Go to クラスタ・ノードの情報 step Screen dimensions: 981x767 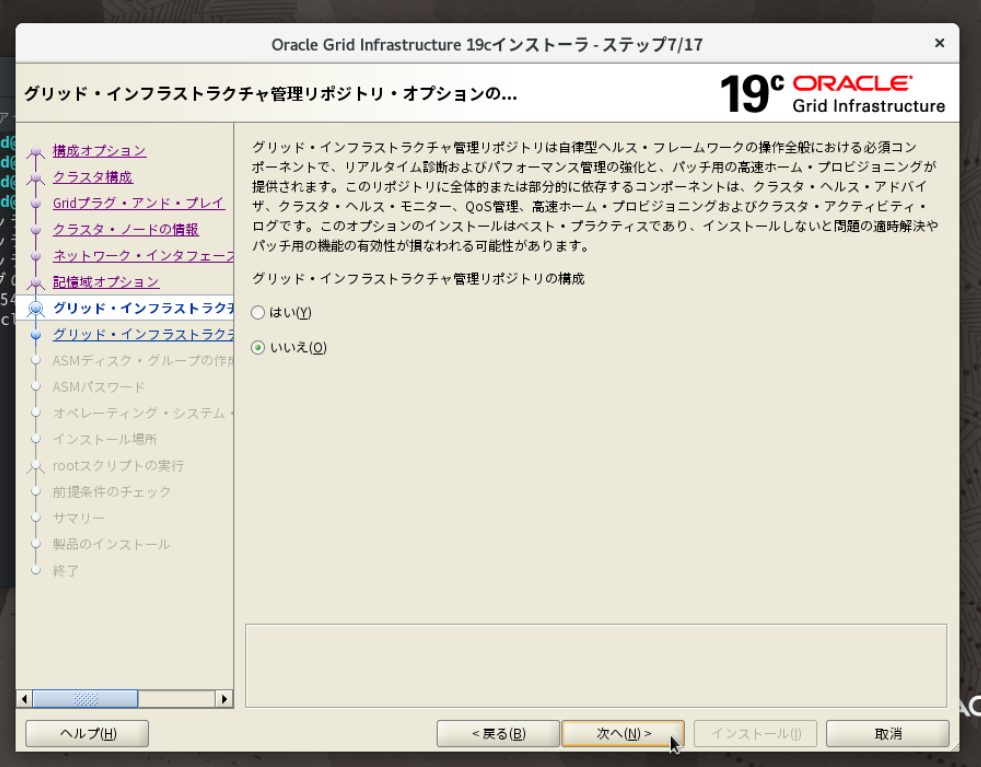pos(125,230)
